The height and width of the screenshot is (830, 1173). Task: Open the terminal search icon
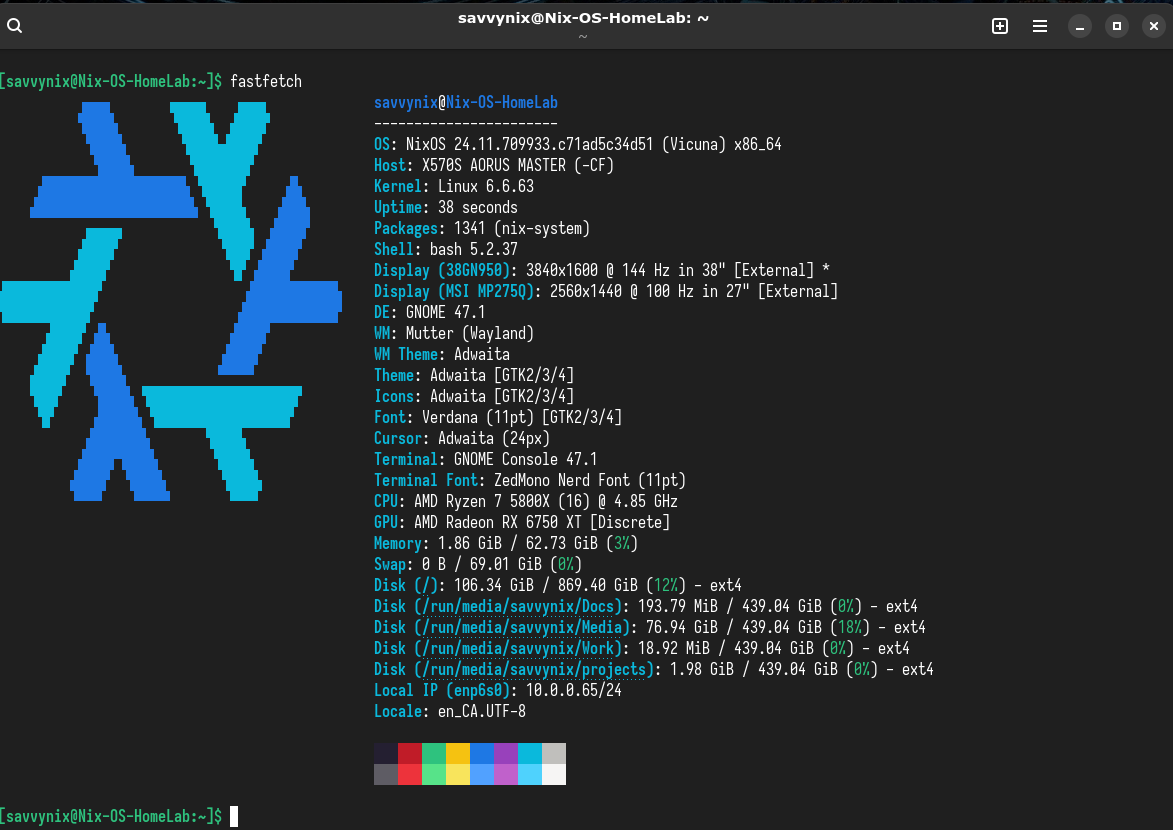point(15,26)
